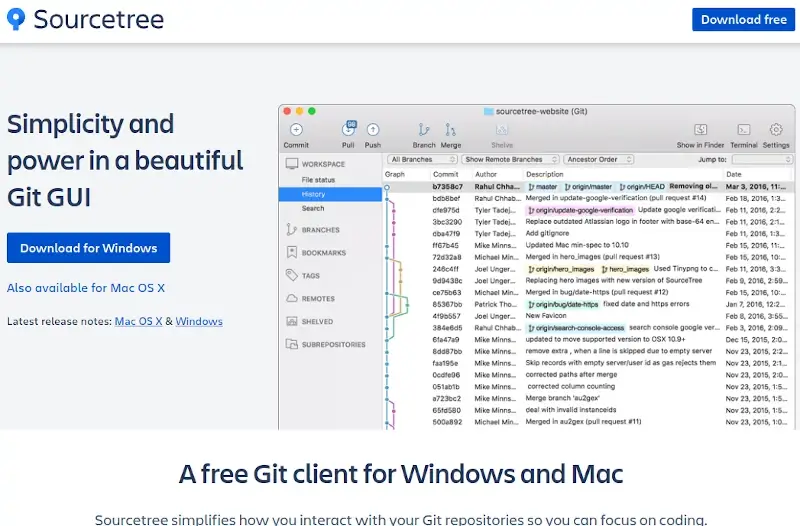Select 'Updated Mac min-spec to 10.10' commit
Image resolution: width=800 pixels, height=526 pixels.
(588, 245)
